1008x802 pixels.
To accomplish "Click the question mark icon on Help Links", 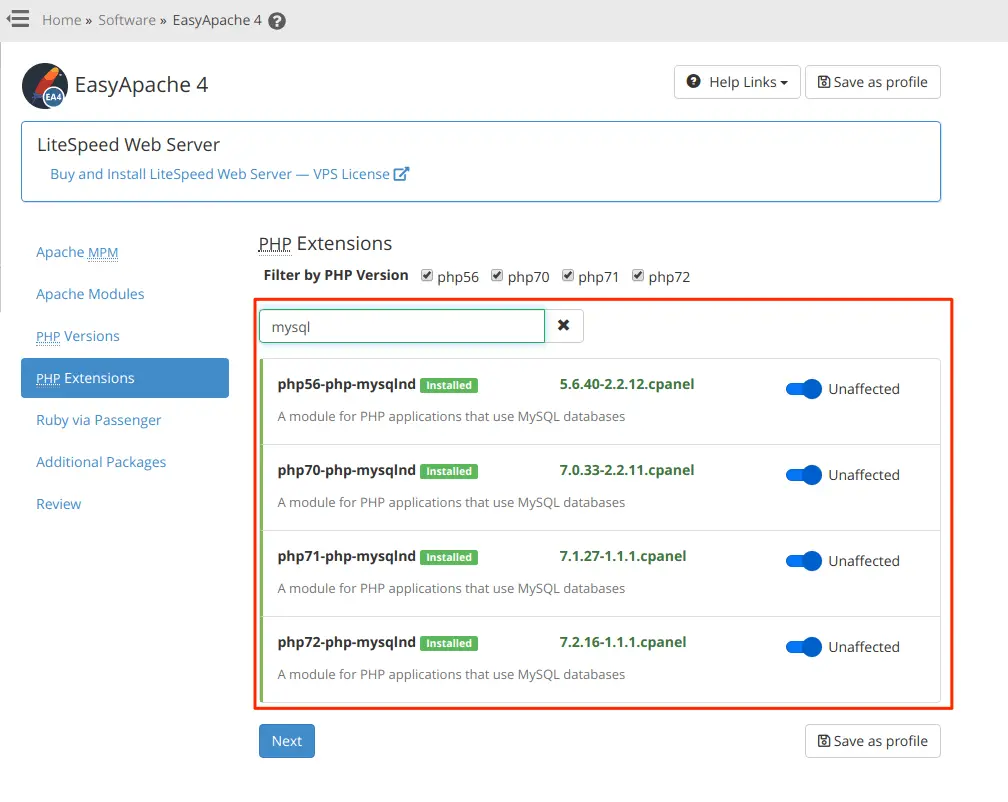I will click(697, 82).
